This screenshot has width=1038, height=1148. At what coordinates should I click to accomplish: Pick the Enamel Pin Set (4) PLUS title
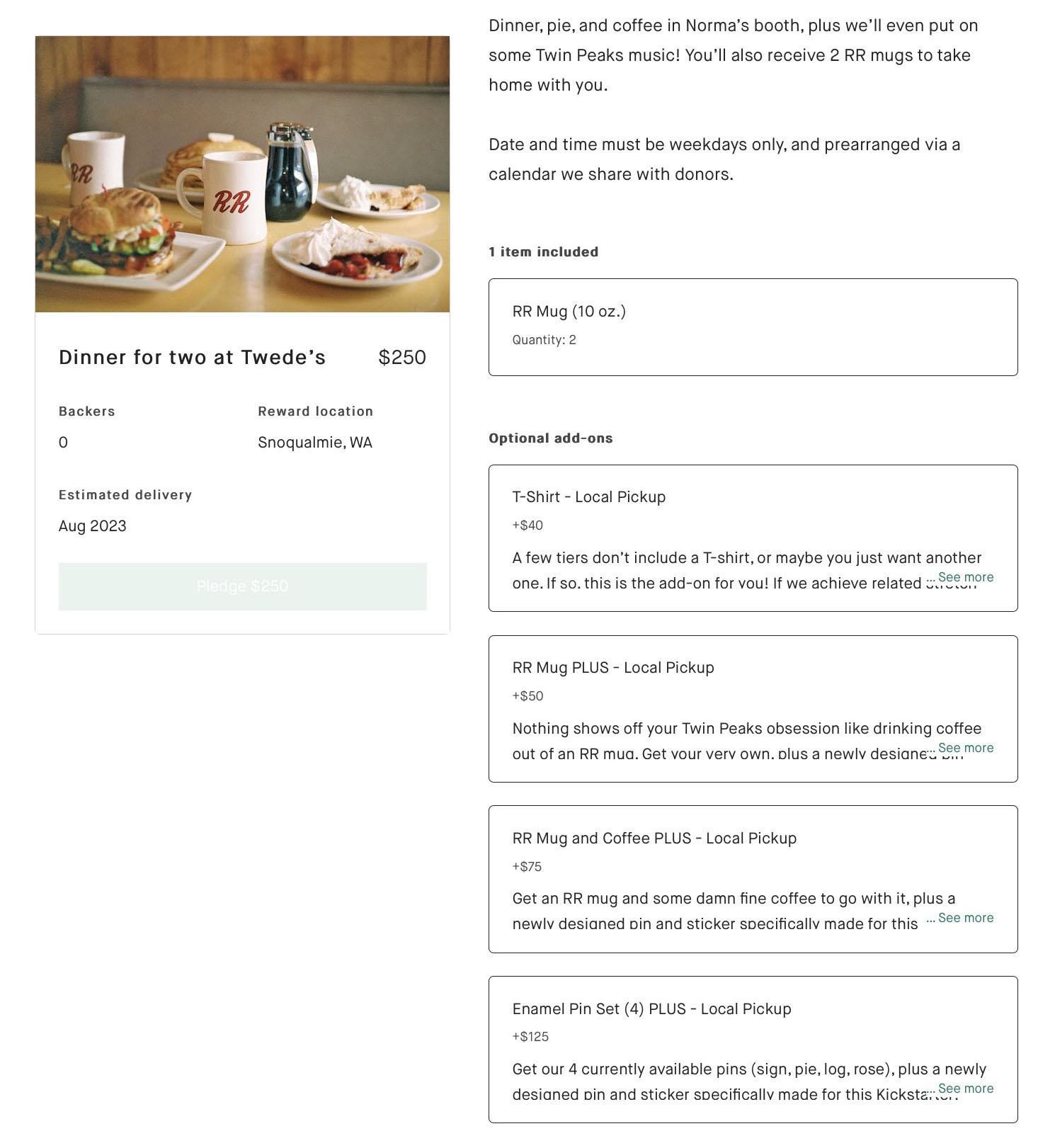point(651,1009)
